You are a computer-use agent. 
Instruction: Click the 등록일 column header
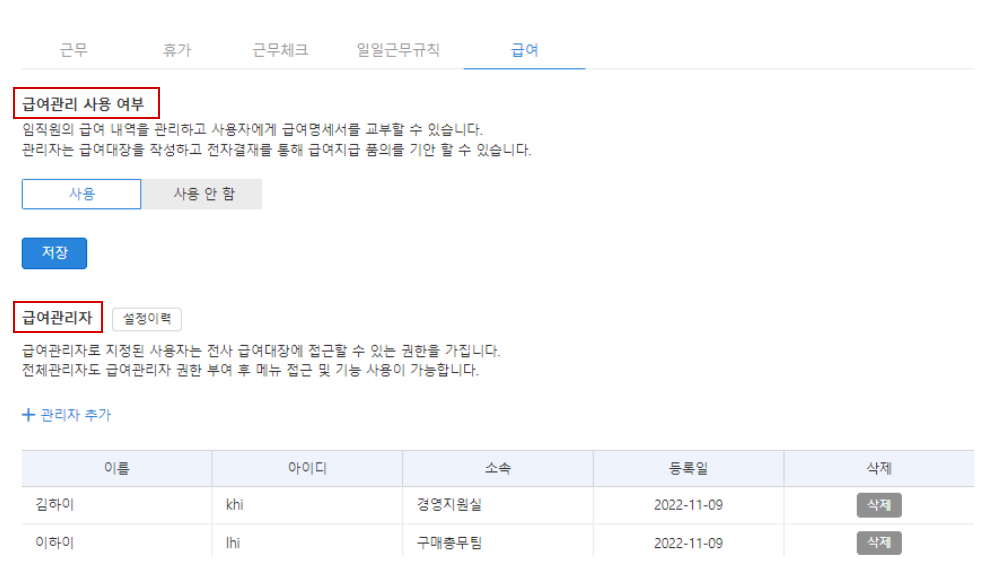[x=688, y=468]
